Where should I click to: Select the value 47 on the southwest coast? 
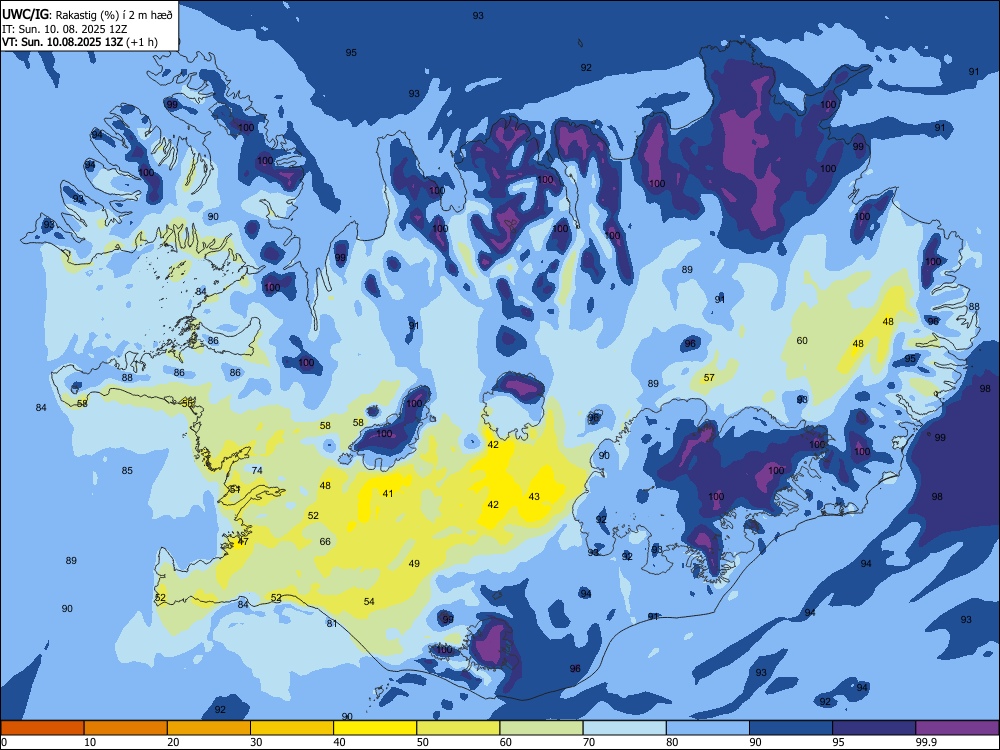pos(243,541)
